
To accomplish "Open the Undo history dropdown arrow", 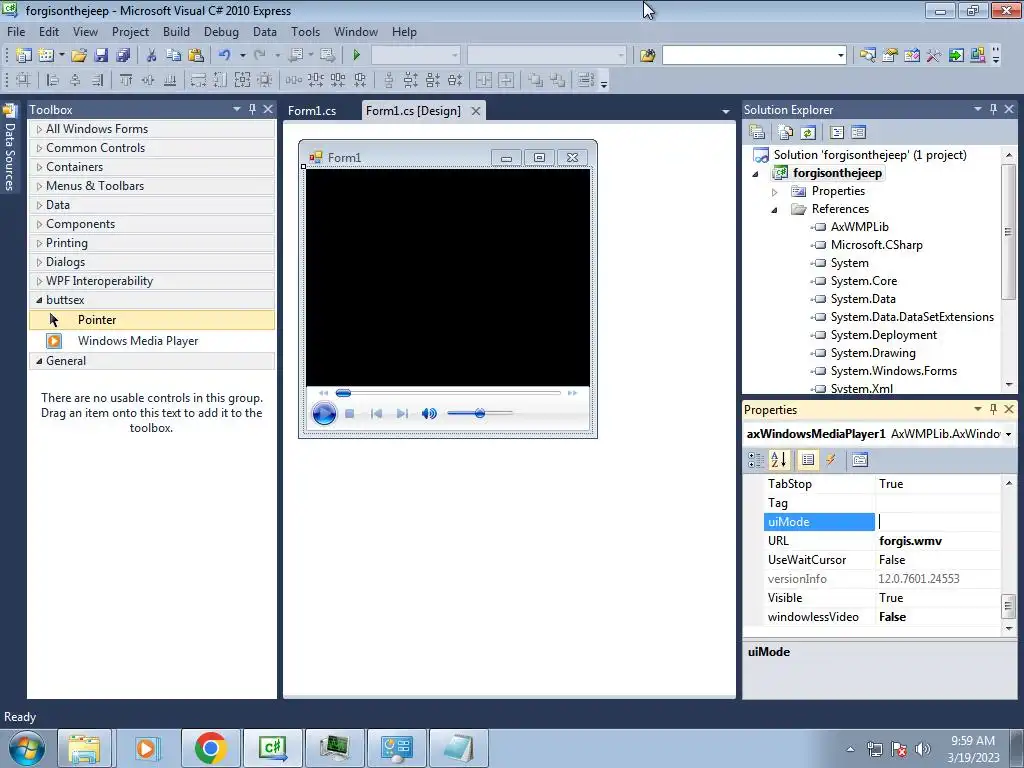I will point(242,56).
